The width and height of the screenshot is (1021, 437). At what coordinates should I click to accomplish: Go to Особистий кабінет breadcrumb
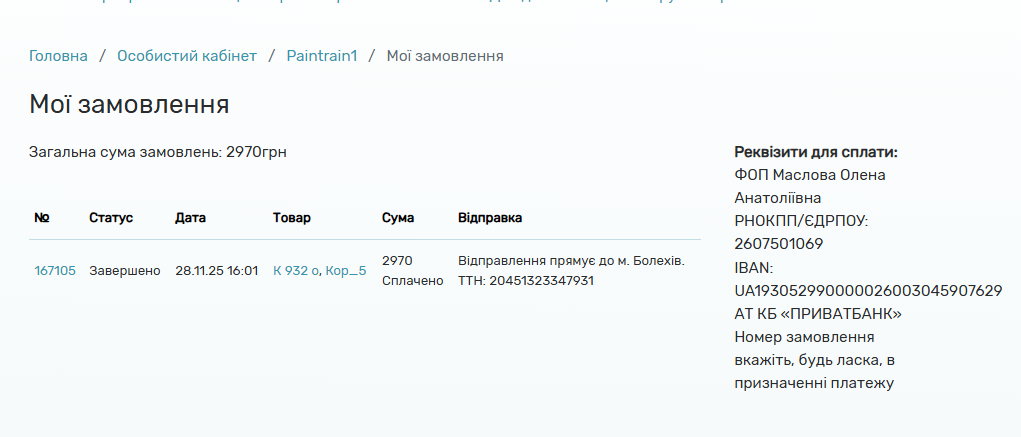187,56
